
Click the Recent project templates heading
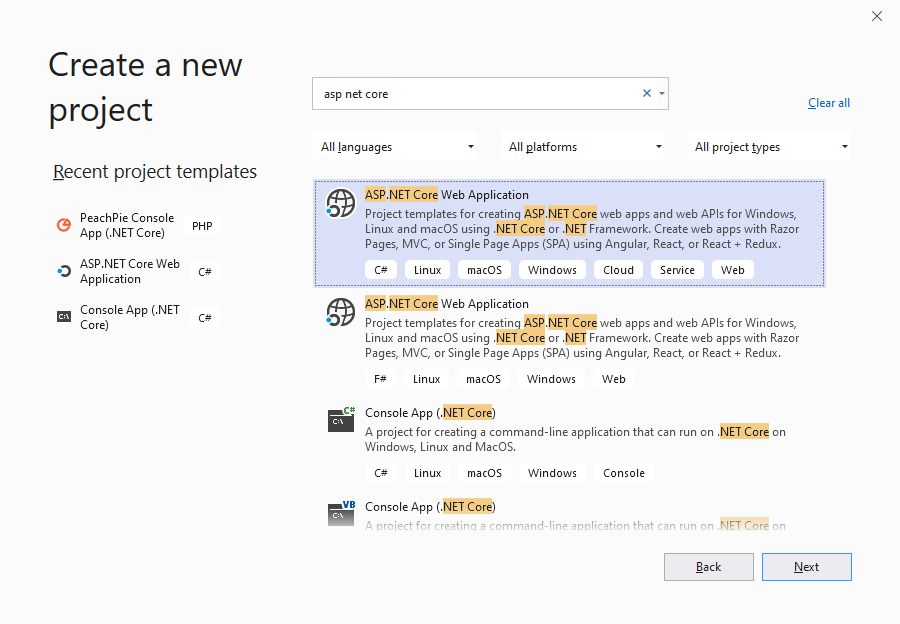pyautogui.click(x=155, y=172)
